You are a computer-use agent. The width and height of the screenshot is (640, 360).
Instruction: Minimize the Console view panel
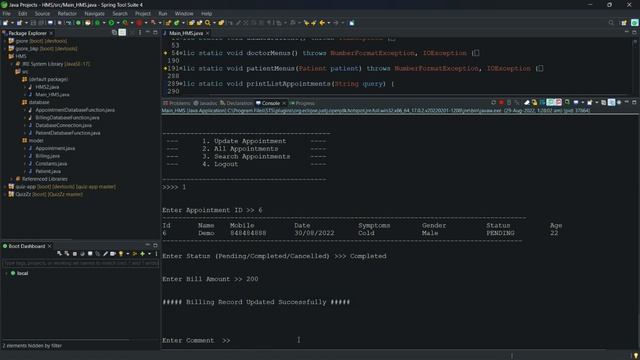click(627, 102)
